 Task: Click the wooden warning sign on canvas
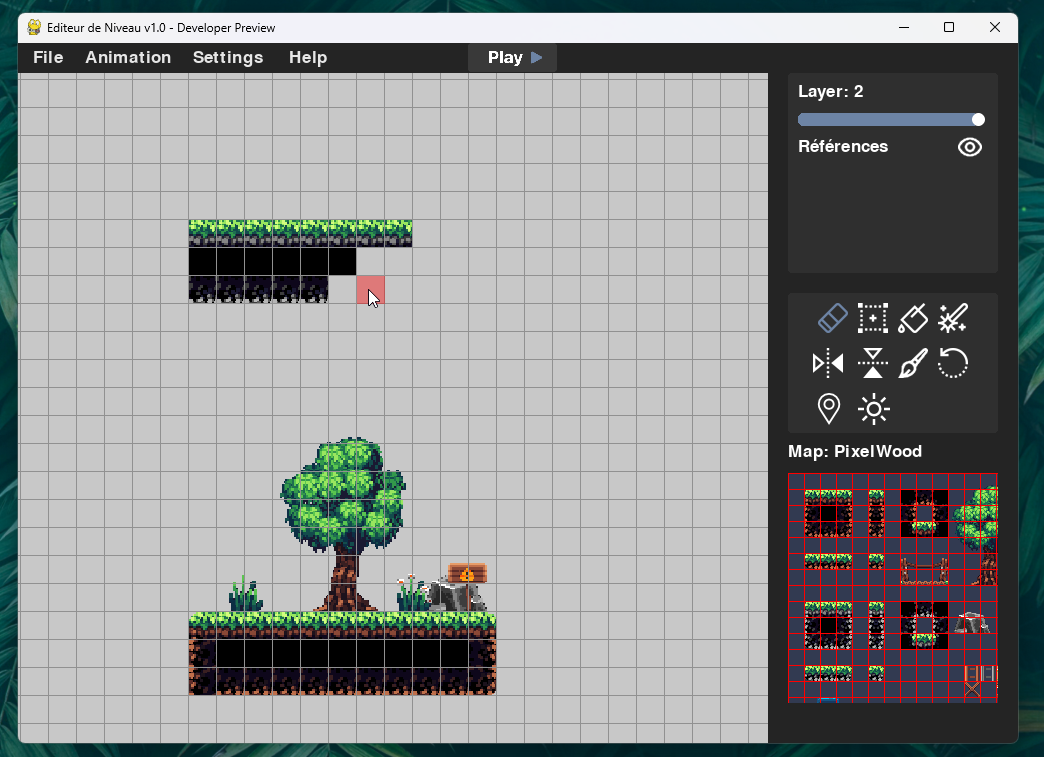tap(467, 573)
